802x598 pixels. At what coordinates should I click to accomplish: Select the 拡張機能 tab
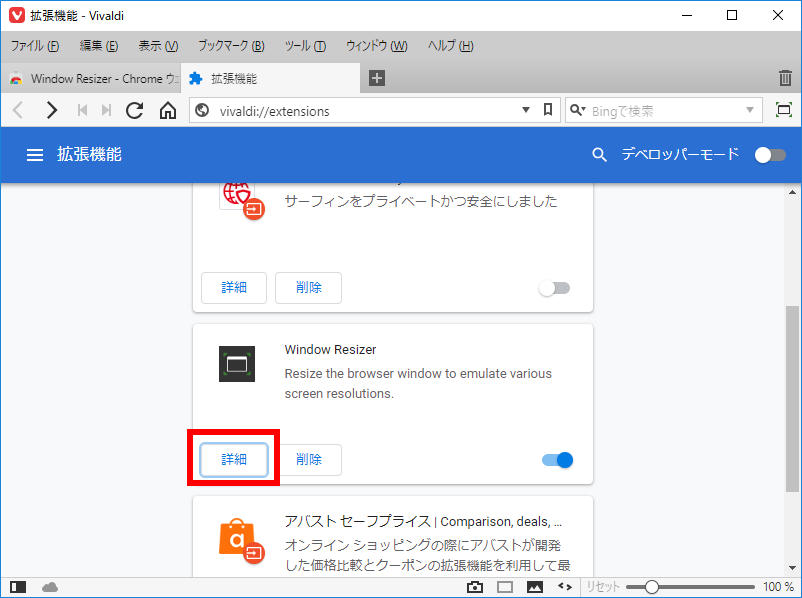coord(270,78)
